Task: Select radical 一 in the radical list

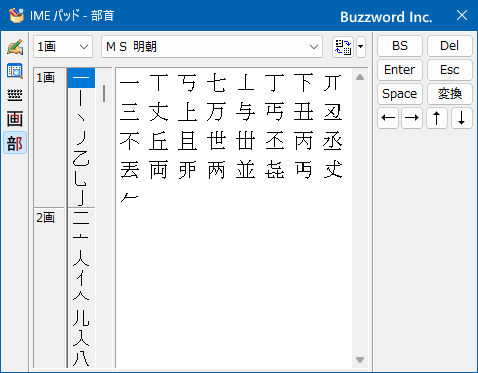Action: (81, 78)
